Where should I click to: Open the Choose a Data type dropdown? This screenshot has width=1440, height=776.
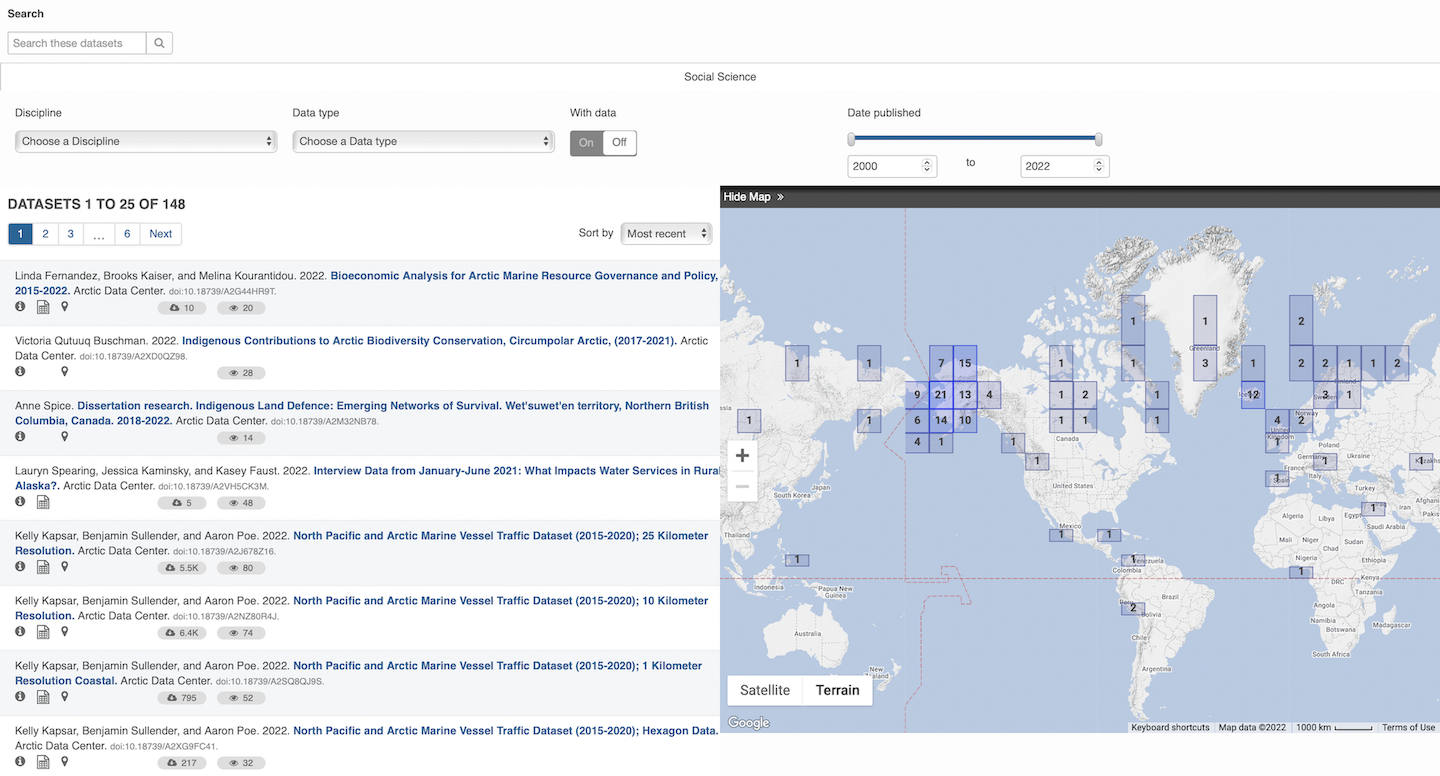tap(422, 141)
